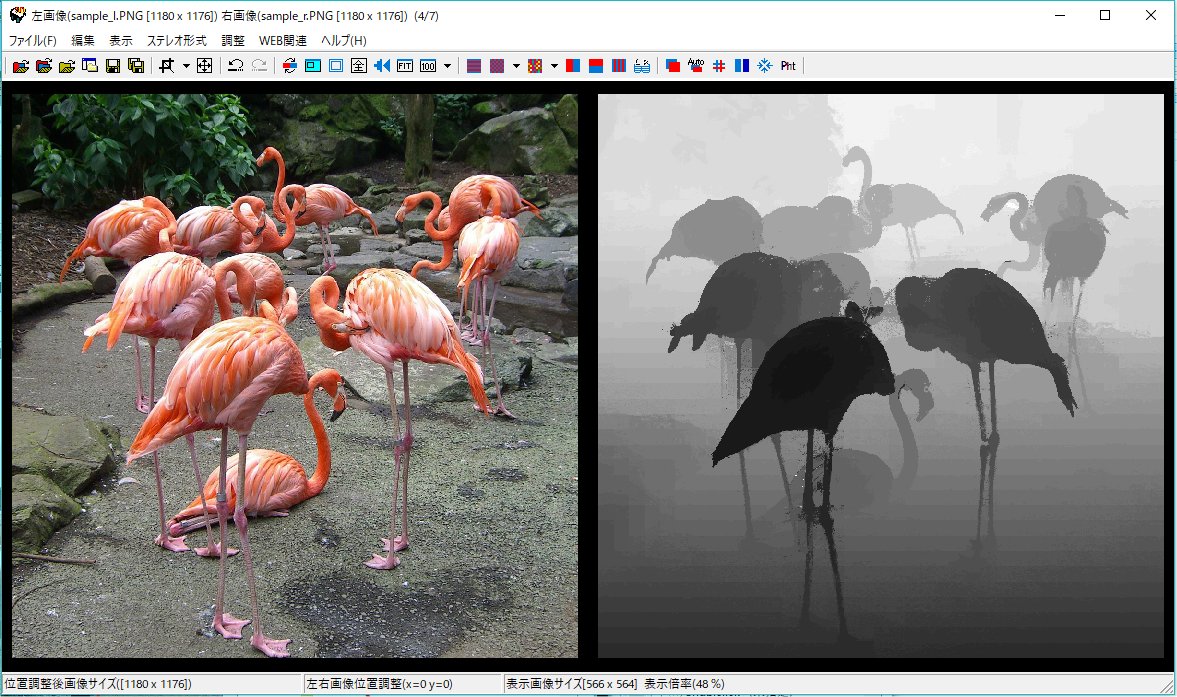1177x697 pixels.
Task: Open the ステレオ形式 menu
Action: coord(176,40)
